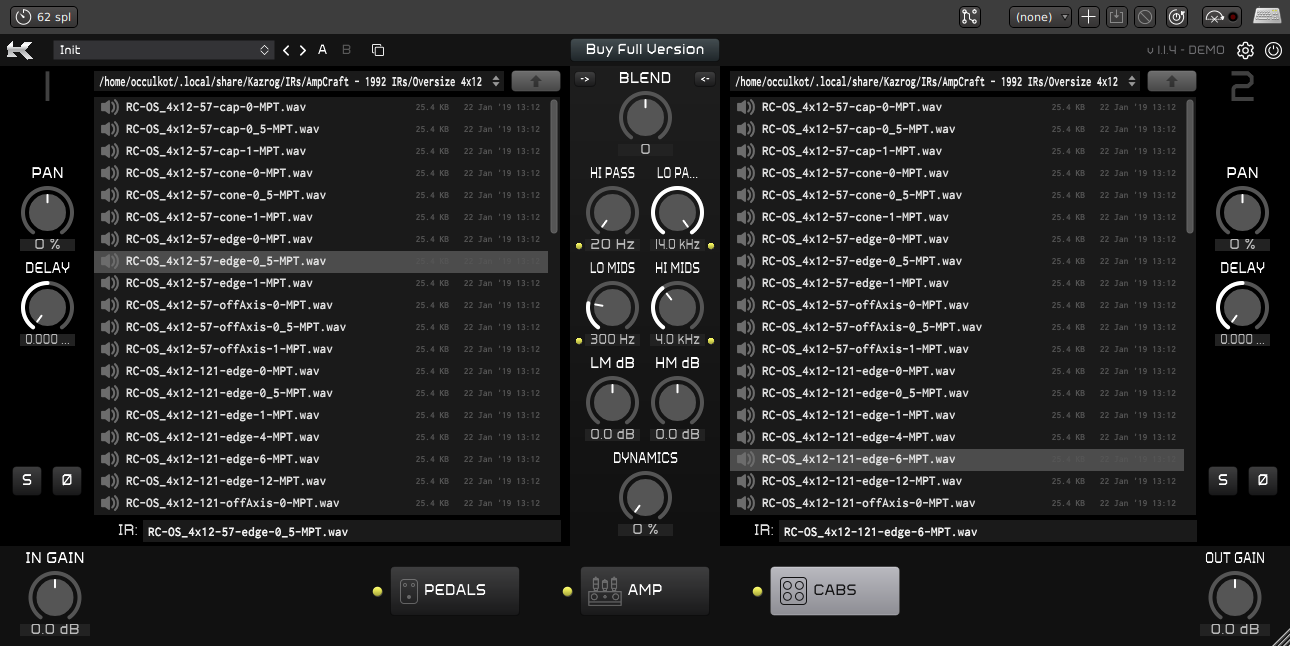Image resolution: width=1290 pixels, height=646 pixels.
Task: Toggle the plugin power button
Action: (x=1273, y=50)
